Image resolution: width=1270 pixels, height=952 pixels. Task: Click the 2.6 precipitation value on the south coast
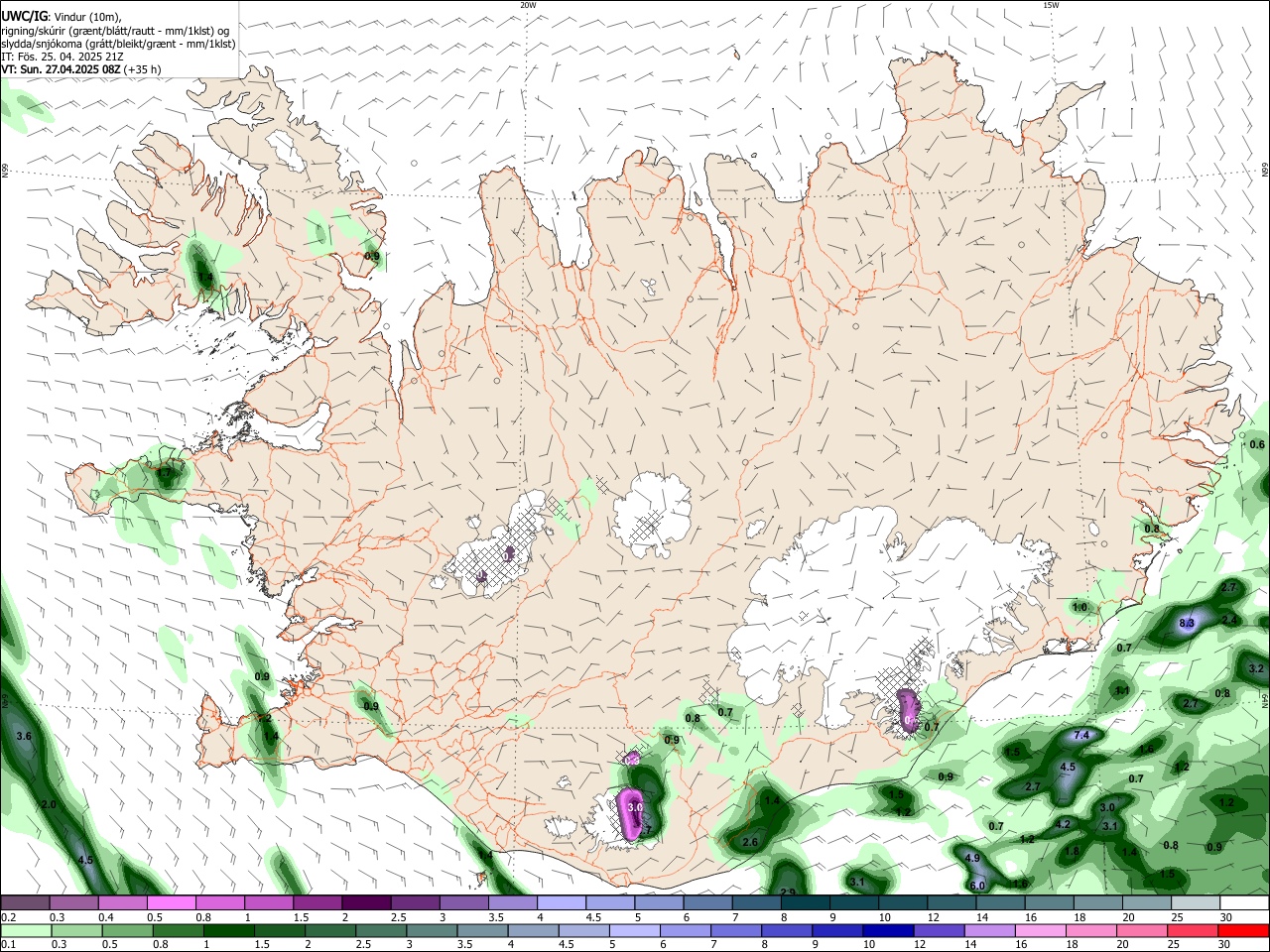point(750,842)
